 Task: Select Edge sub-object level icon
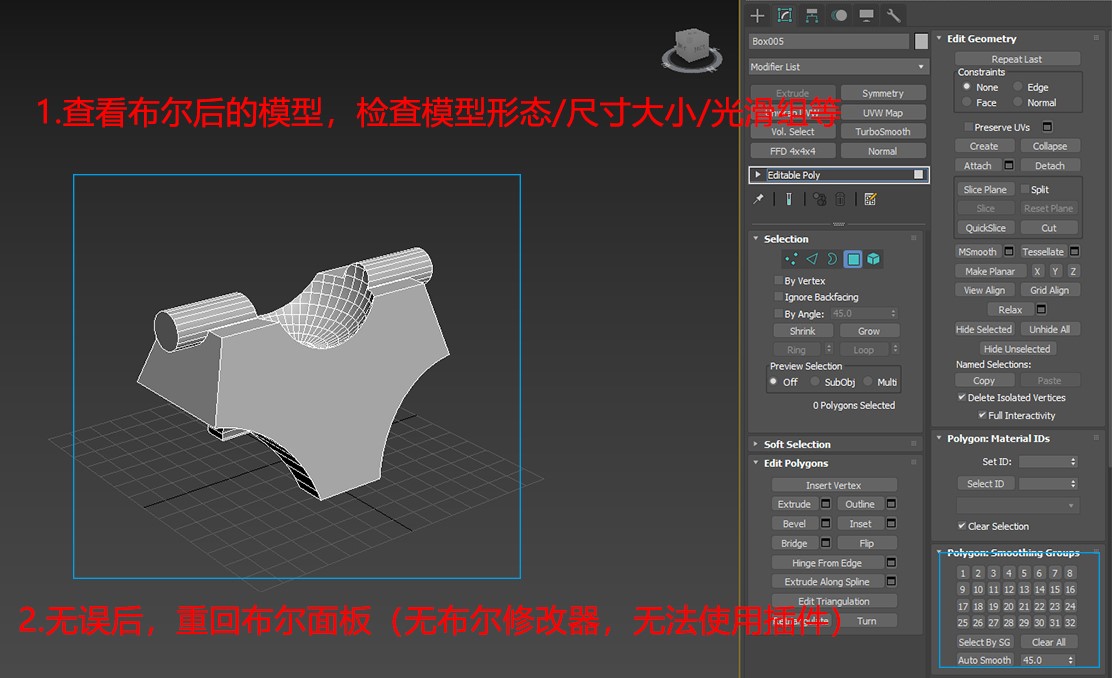click(x=811, y=259)
